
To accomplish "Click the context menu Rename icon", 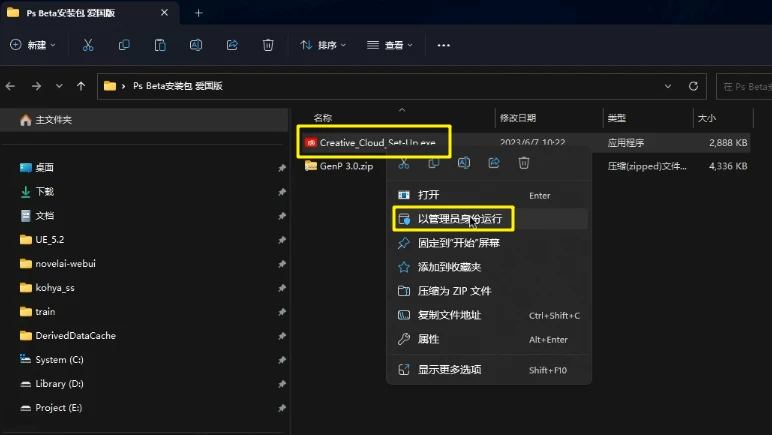I will tap(464, 163).
